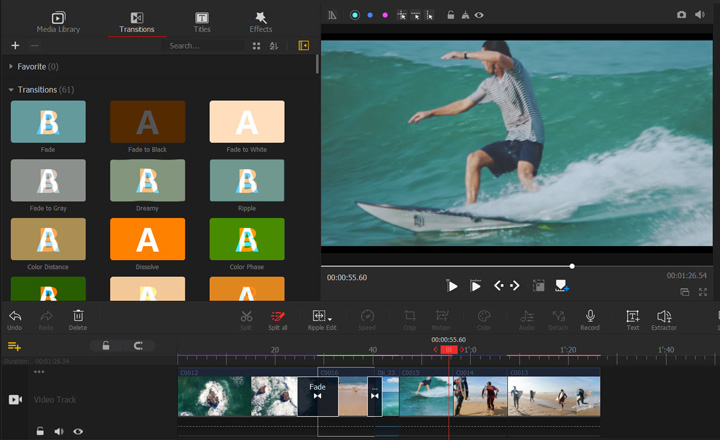This screenshot has width=720, height=440.
Task: Open the audio Extractor tool
Action: point(664,316)
